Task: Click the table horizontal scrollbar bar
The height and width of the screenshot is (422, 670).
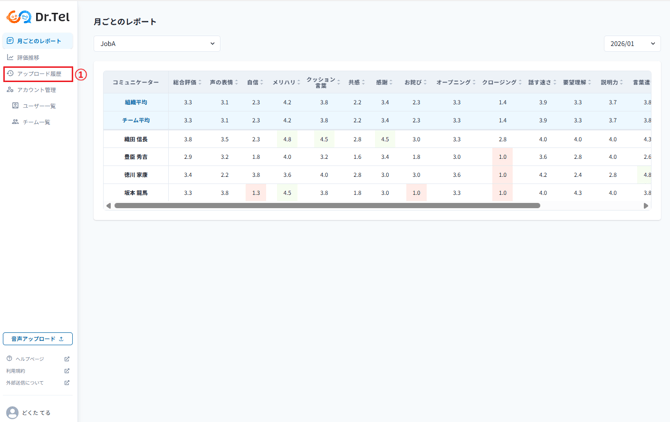Action: tap(327, 206)
